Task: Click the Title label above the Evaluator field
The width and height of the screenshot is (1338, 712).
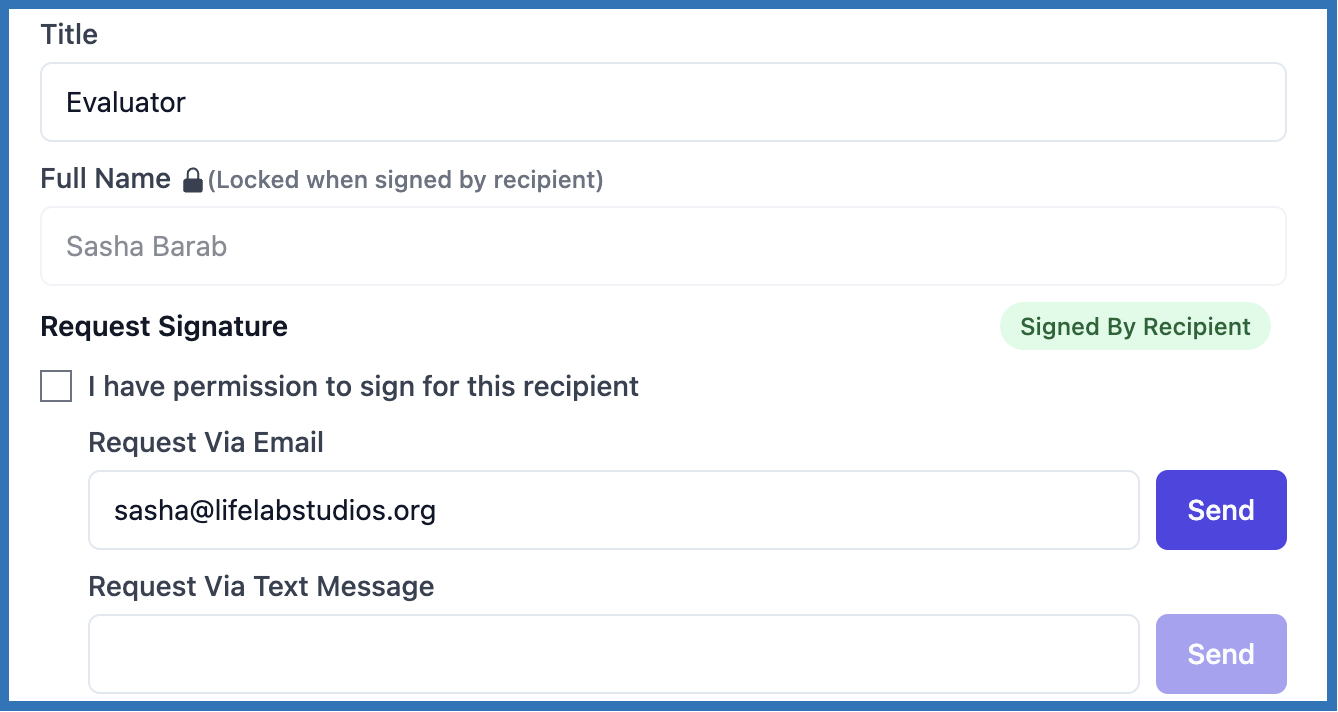Action: click(x=68, y=34)
